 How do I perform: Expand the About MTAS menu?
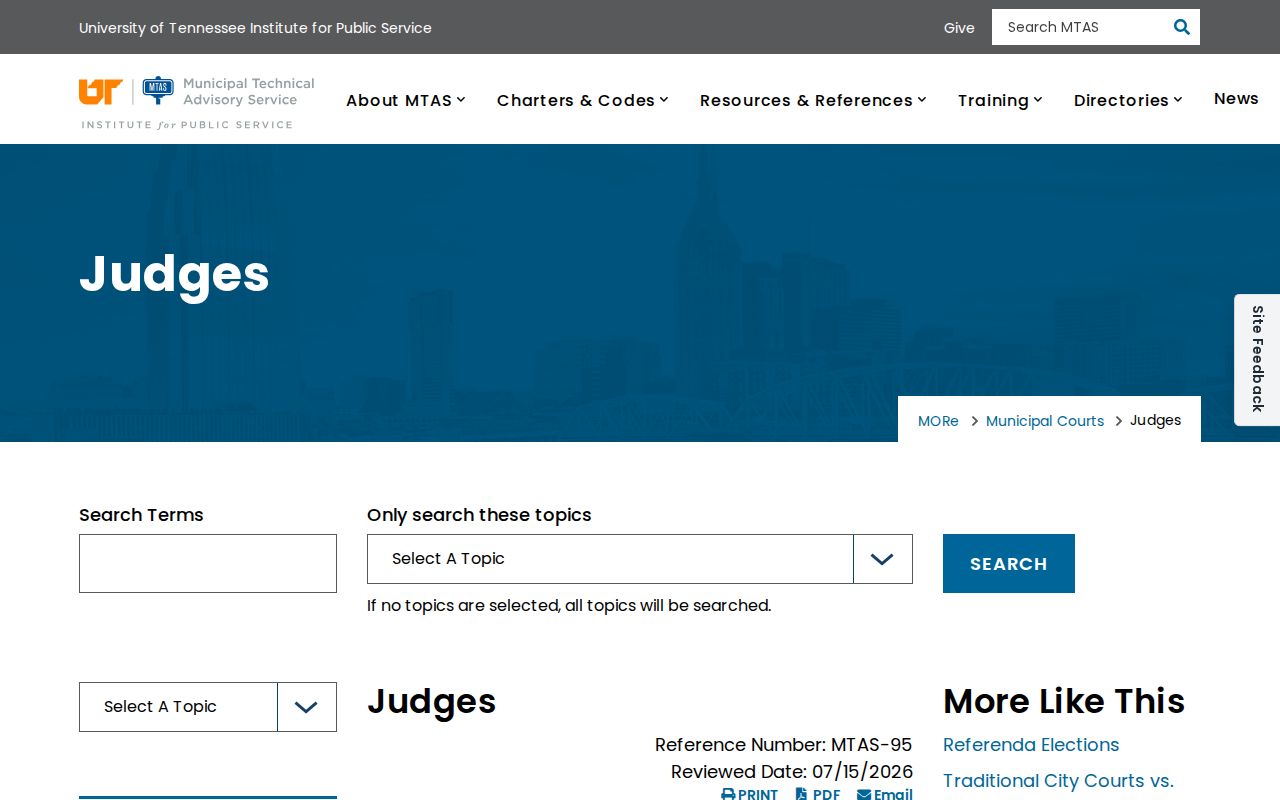tap(406, 100)
